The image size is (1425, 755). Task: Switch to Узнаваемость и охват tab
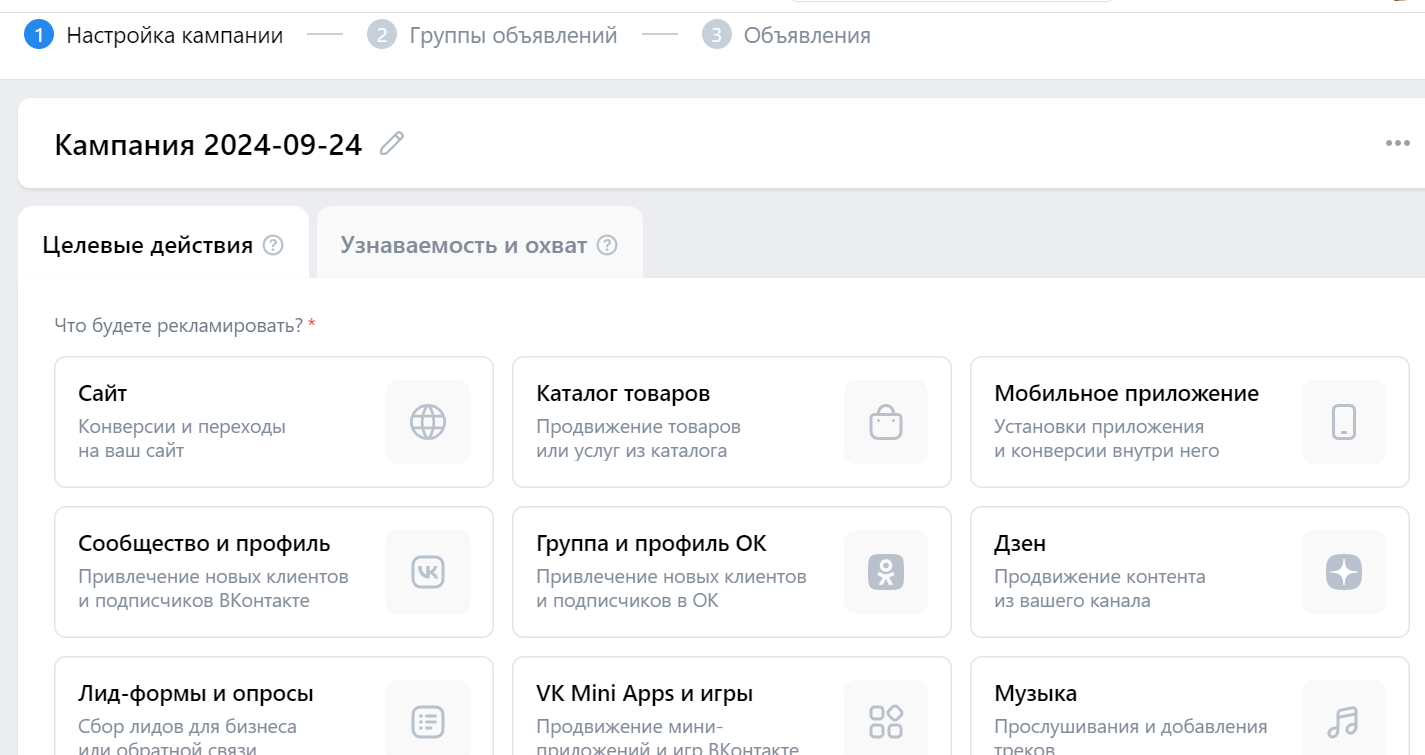(x=480, y=243)
